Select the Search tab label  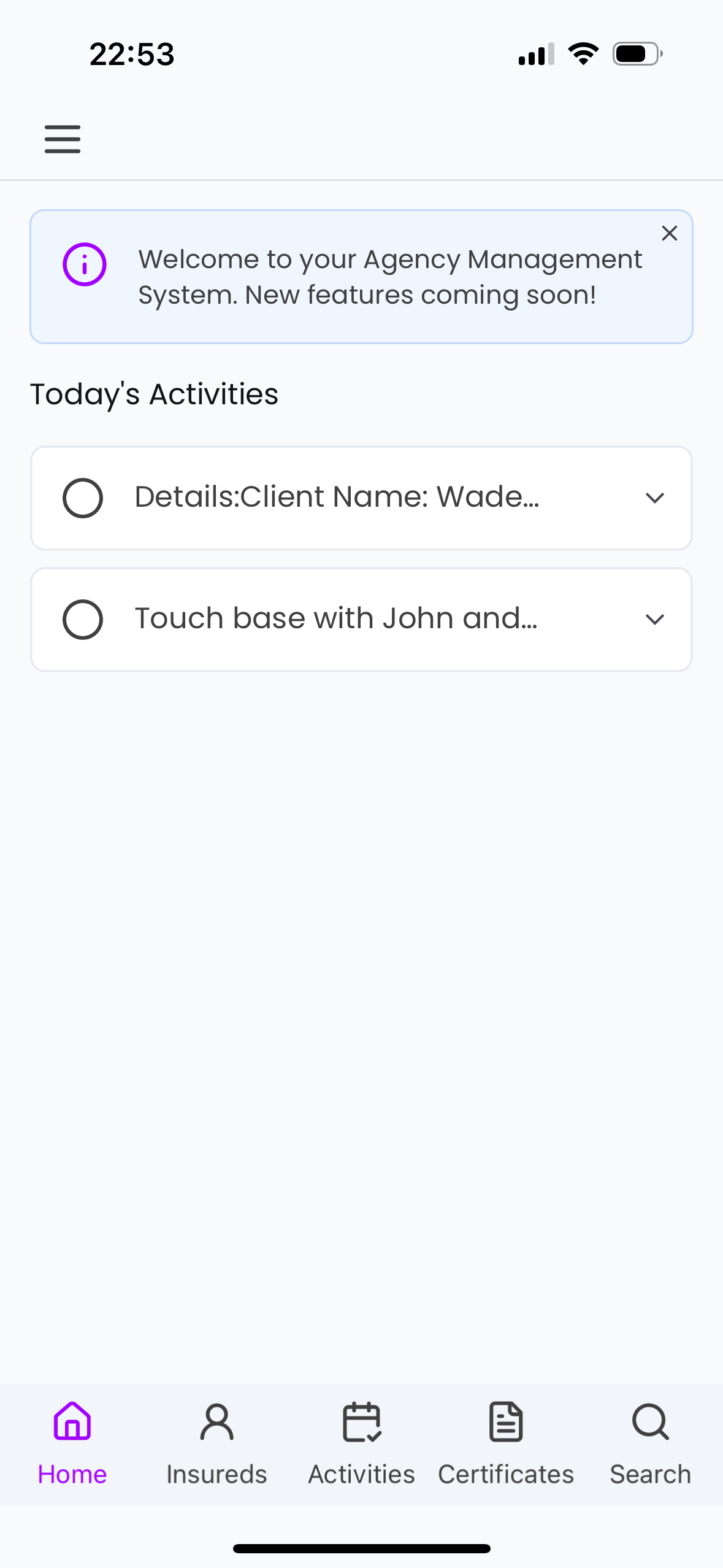[650, 1474]
